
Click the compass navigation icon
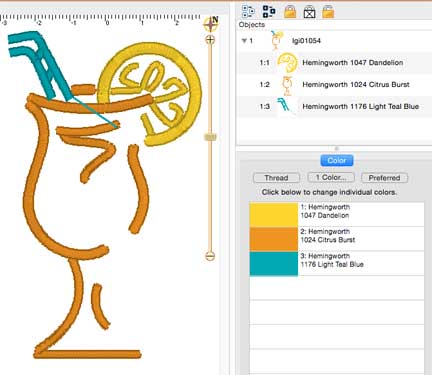click(211, 23)
